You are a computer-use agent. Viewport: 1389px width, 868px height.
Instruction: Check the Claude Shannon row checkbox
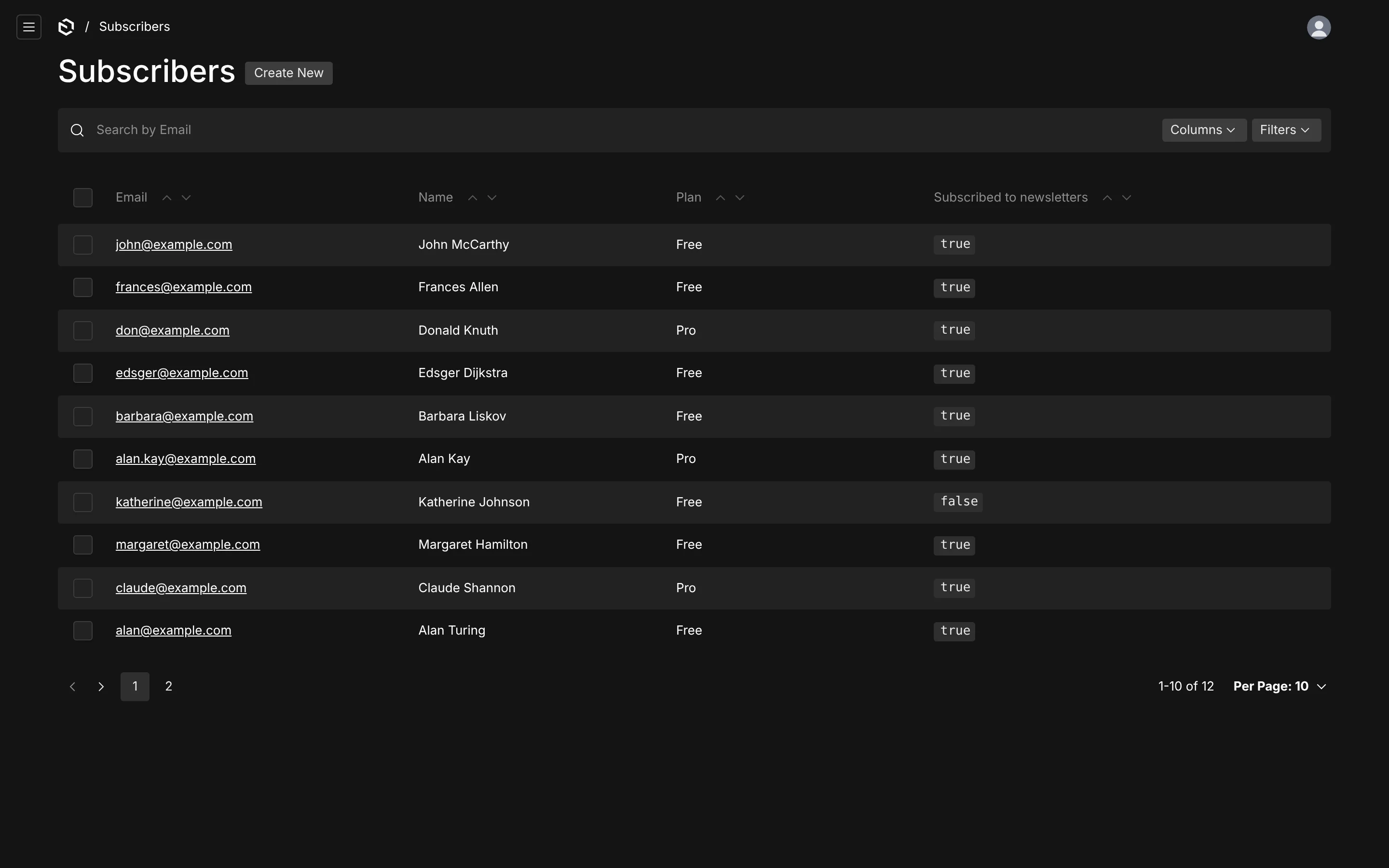coord(82,588)
